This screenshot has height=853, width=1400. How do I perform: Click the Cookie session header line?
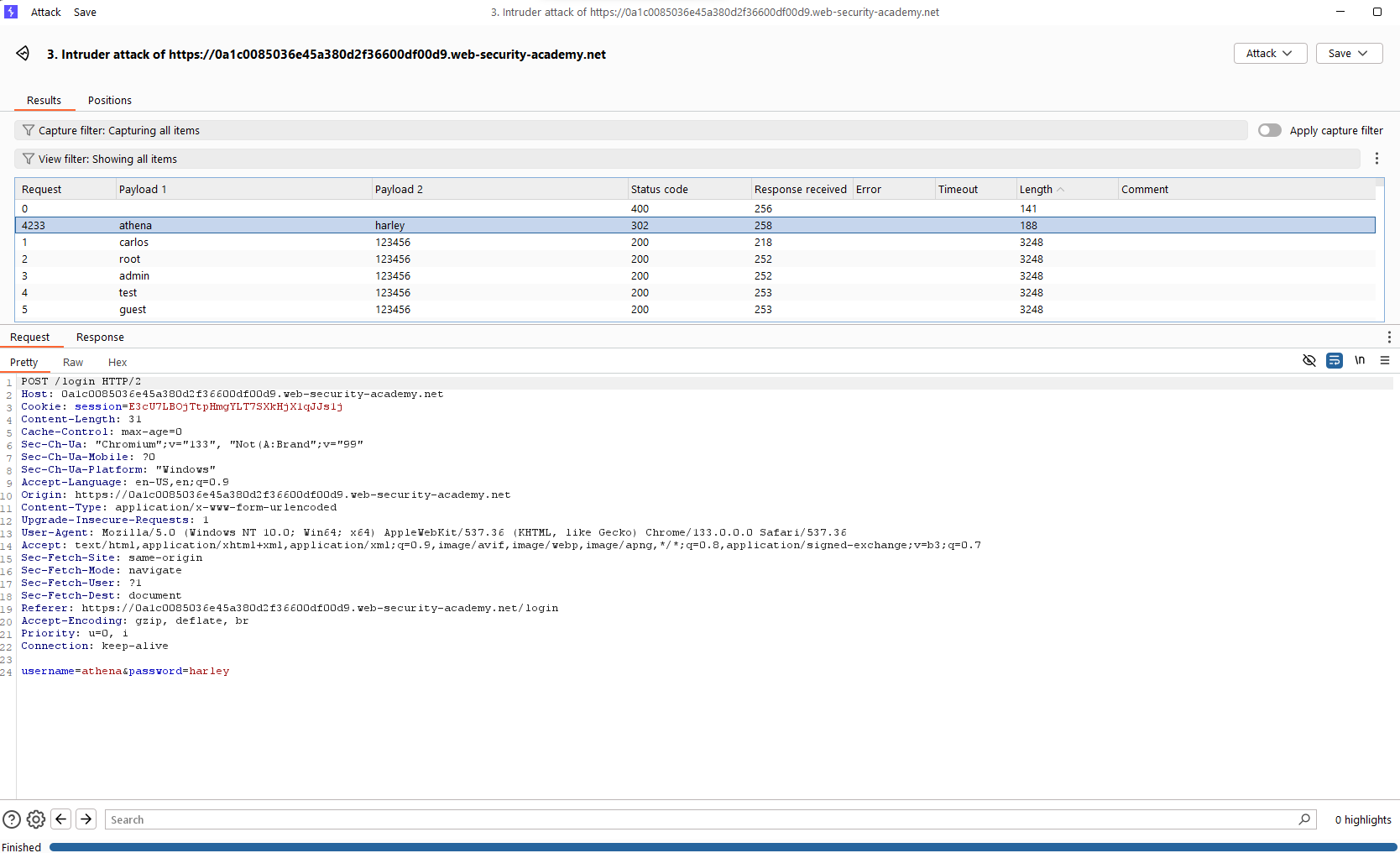[182, 406]
